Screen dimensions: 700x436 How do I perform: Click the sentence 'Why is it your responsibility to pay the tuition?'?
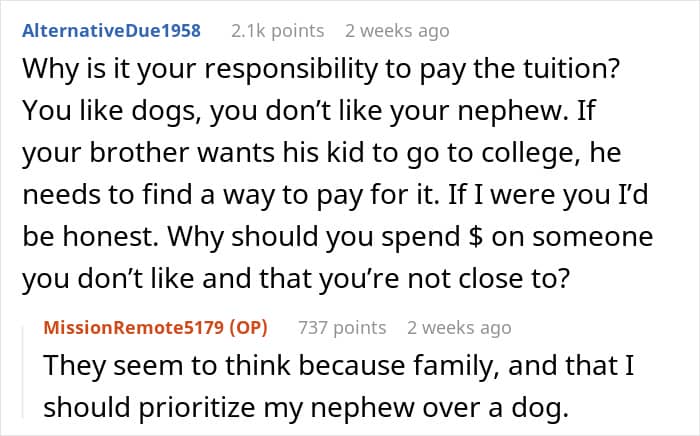tap(321, 69)
